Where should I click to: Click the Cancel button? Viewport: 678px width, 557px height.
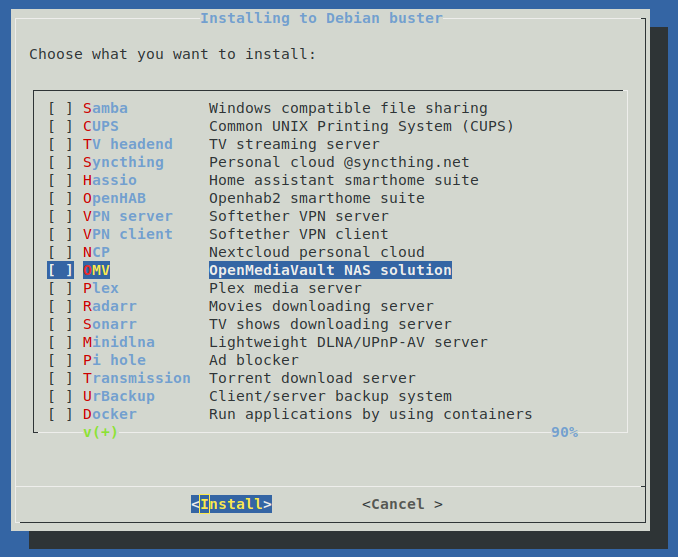click(x=402, y=504)
